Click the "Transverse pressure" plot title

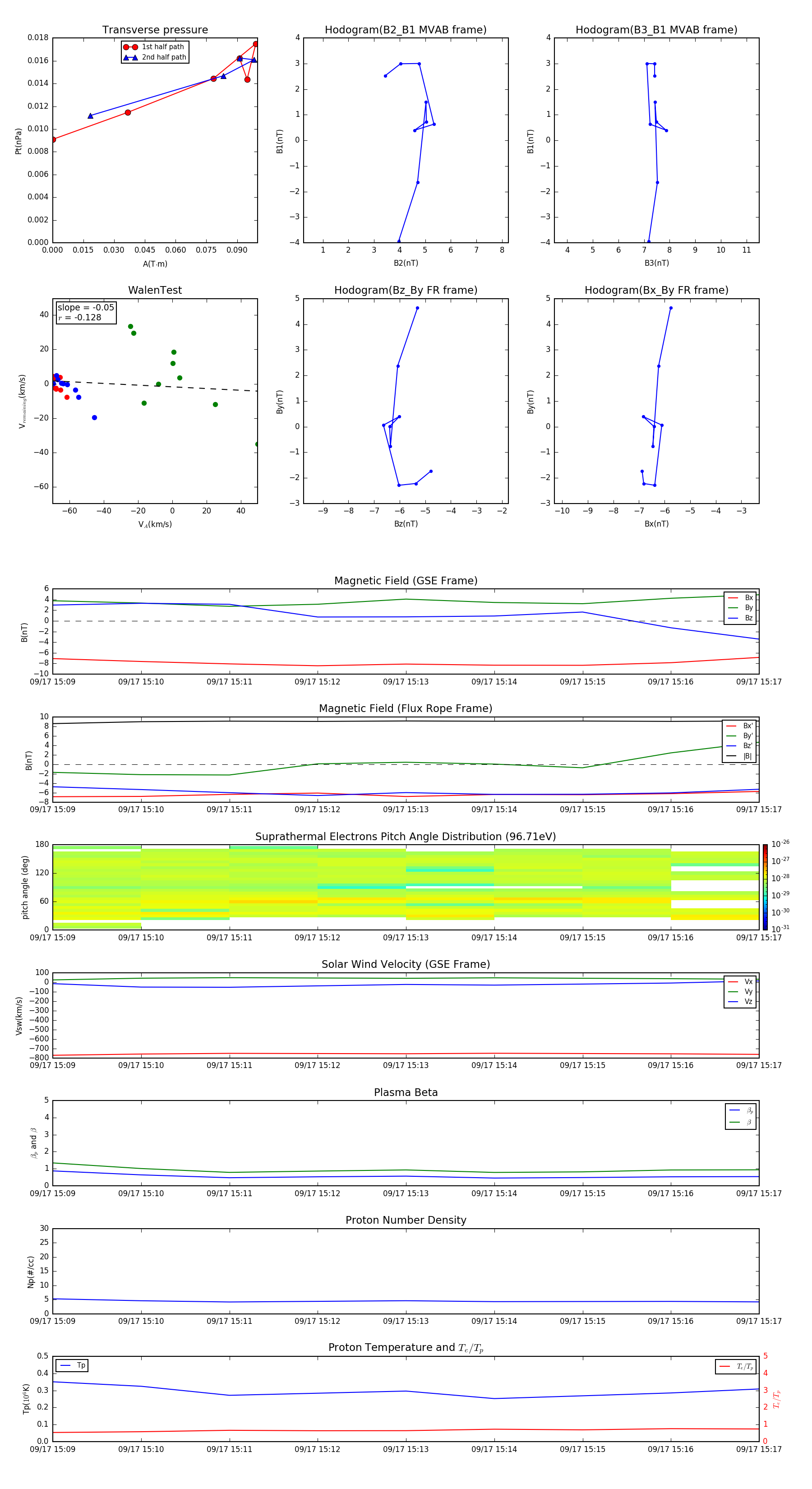click(155, 30)
